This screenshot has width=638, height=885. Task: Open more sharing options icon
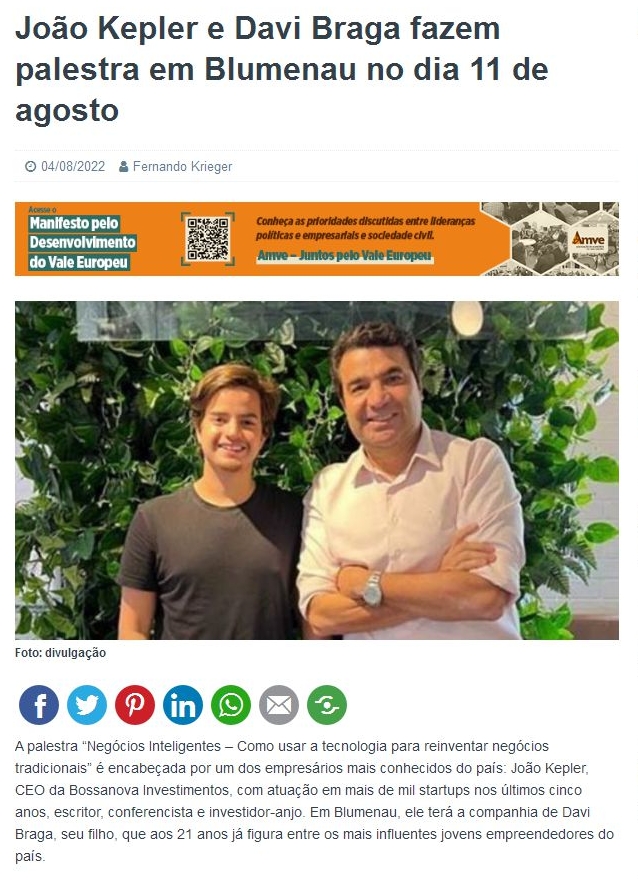point(327,705)
